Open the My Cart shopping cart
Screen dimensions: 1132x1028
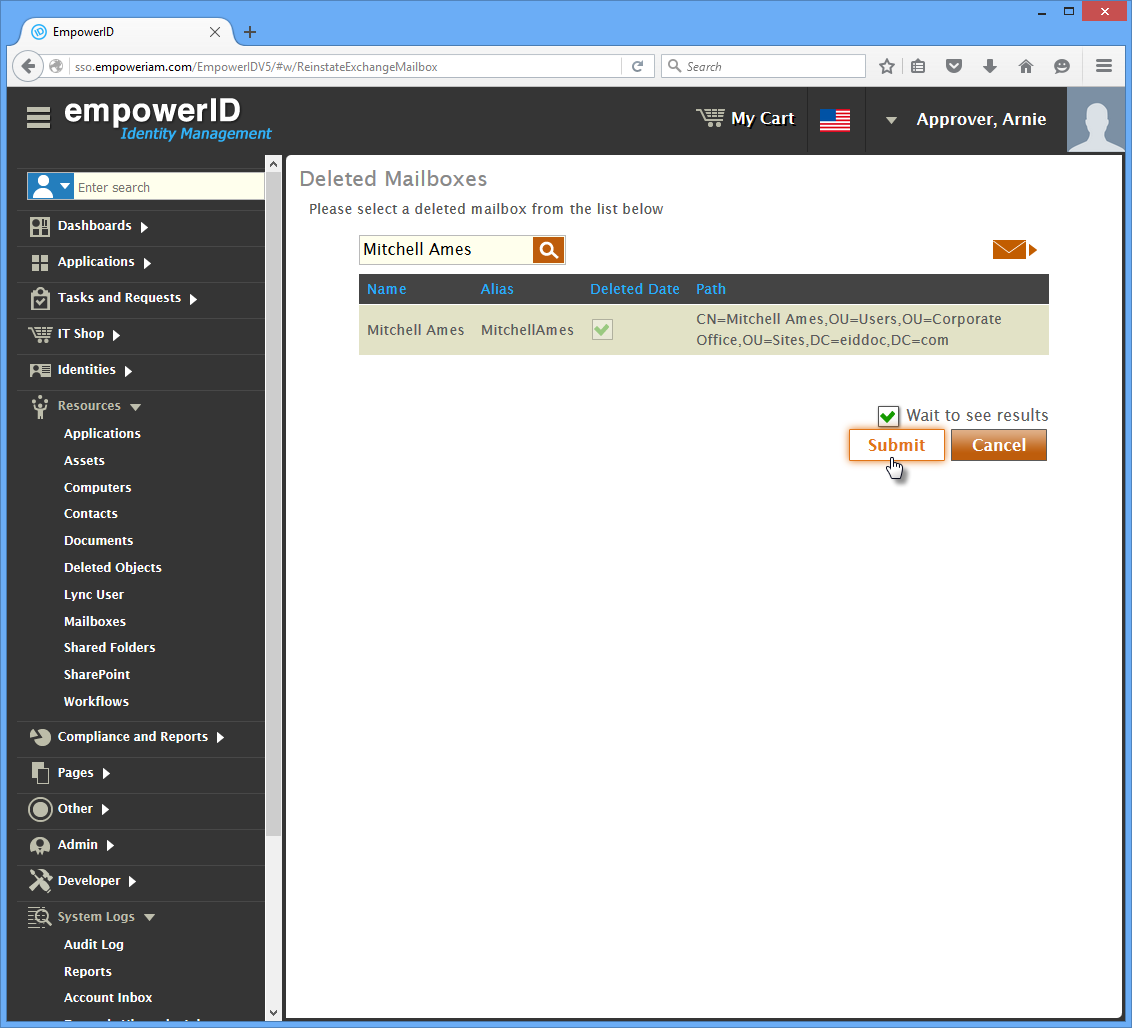tap(745, 119)
